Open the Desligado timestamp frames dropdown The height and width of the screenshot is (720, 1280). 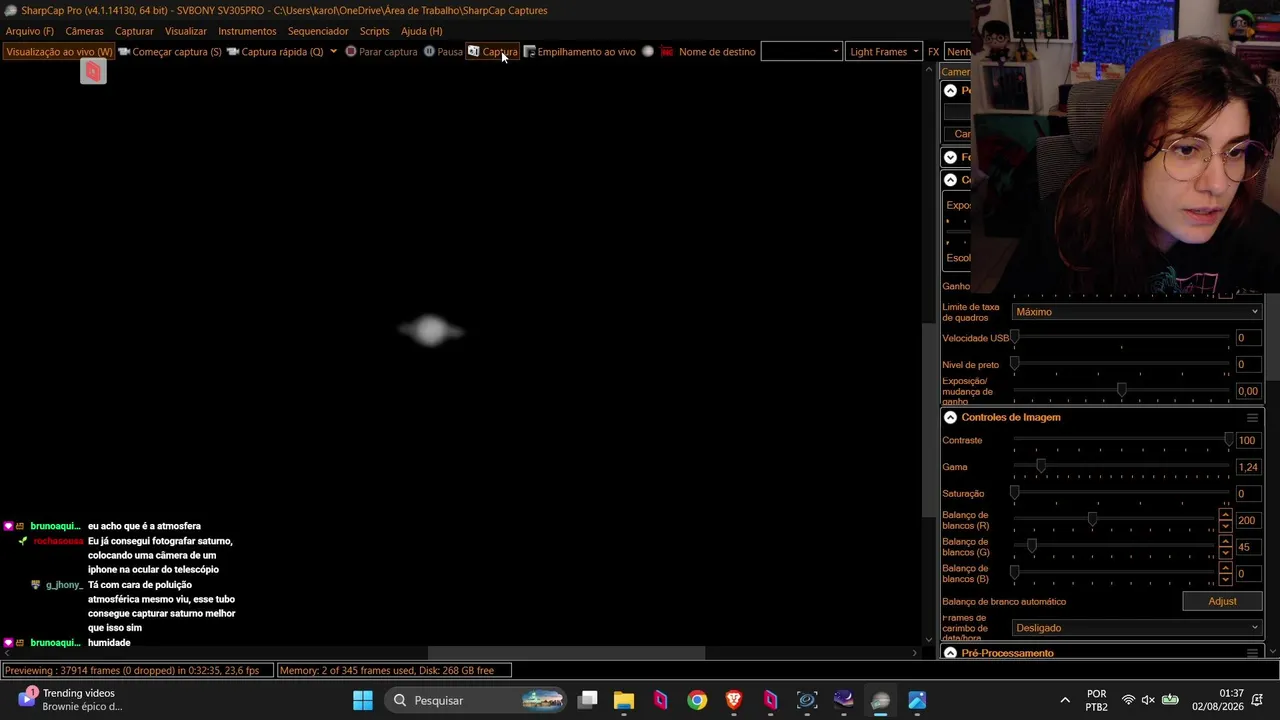point(1137,628)
